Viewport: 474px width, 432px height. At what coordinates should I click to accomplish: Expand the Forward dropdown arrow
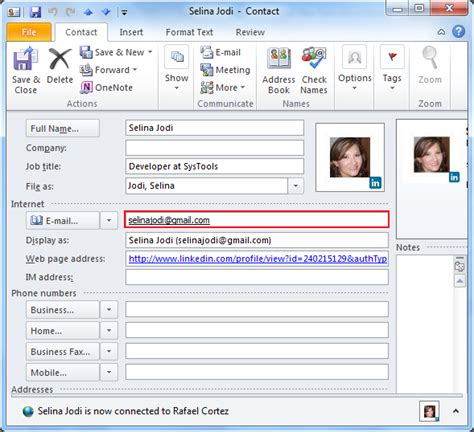tap(135, 69)
